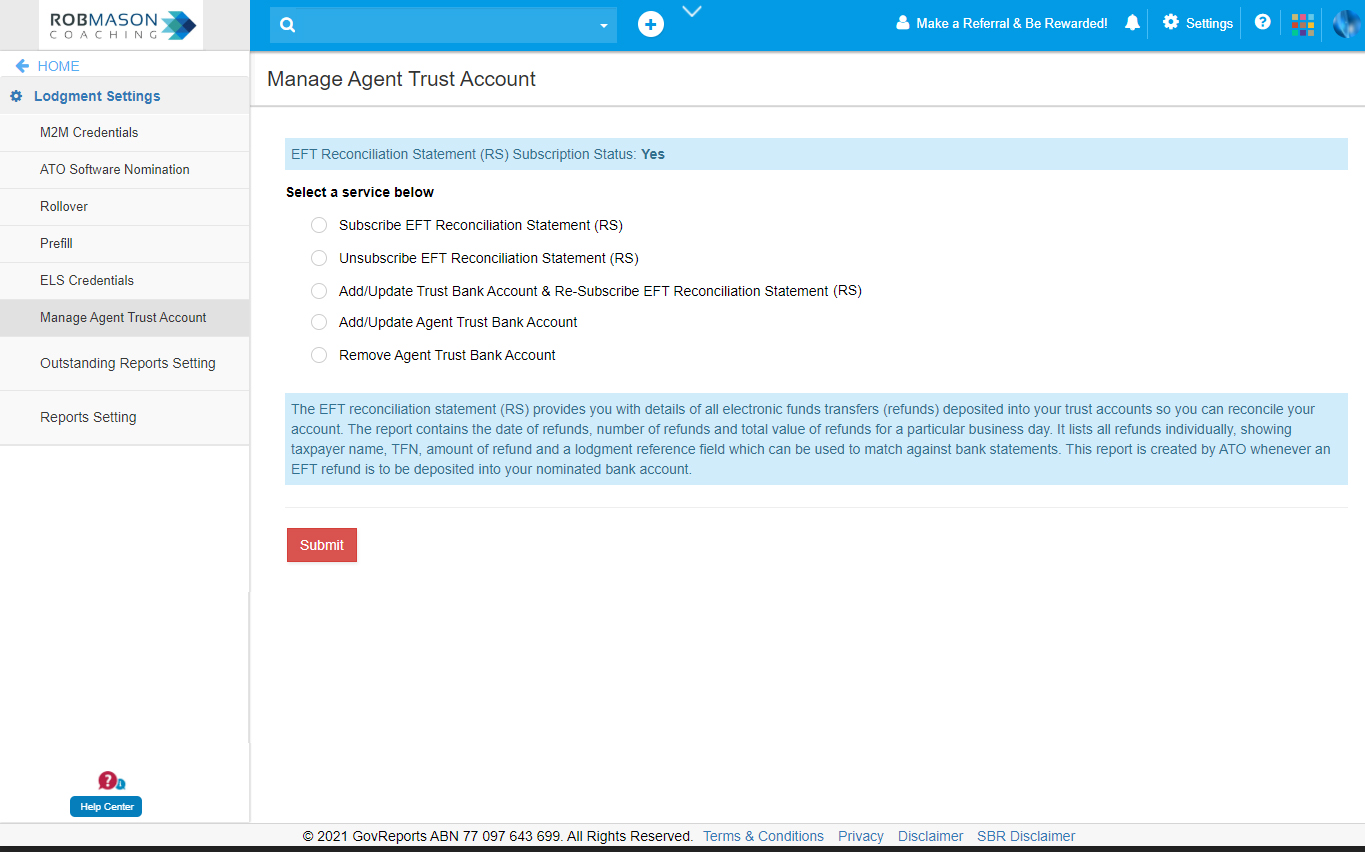This screenshot has width=1365, height=852.
Task: Open the notifications bell
Action: pos(1132,23)
